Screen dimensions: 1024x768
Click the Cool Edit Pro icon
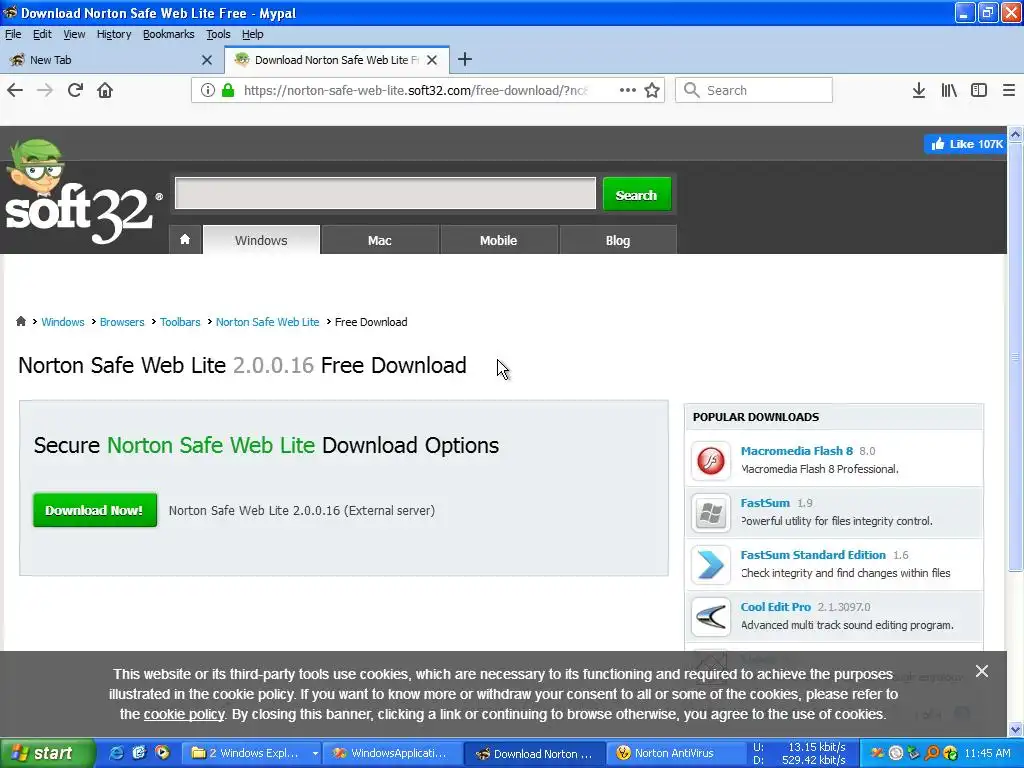711,616
